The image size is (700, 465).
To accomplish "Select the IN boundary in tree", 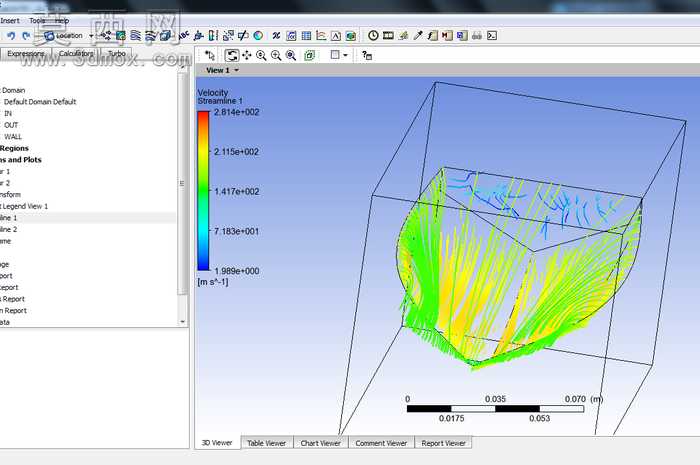I will coord(8,113).
